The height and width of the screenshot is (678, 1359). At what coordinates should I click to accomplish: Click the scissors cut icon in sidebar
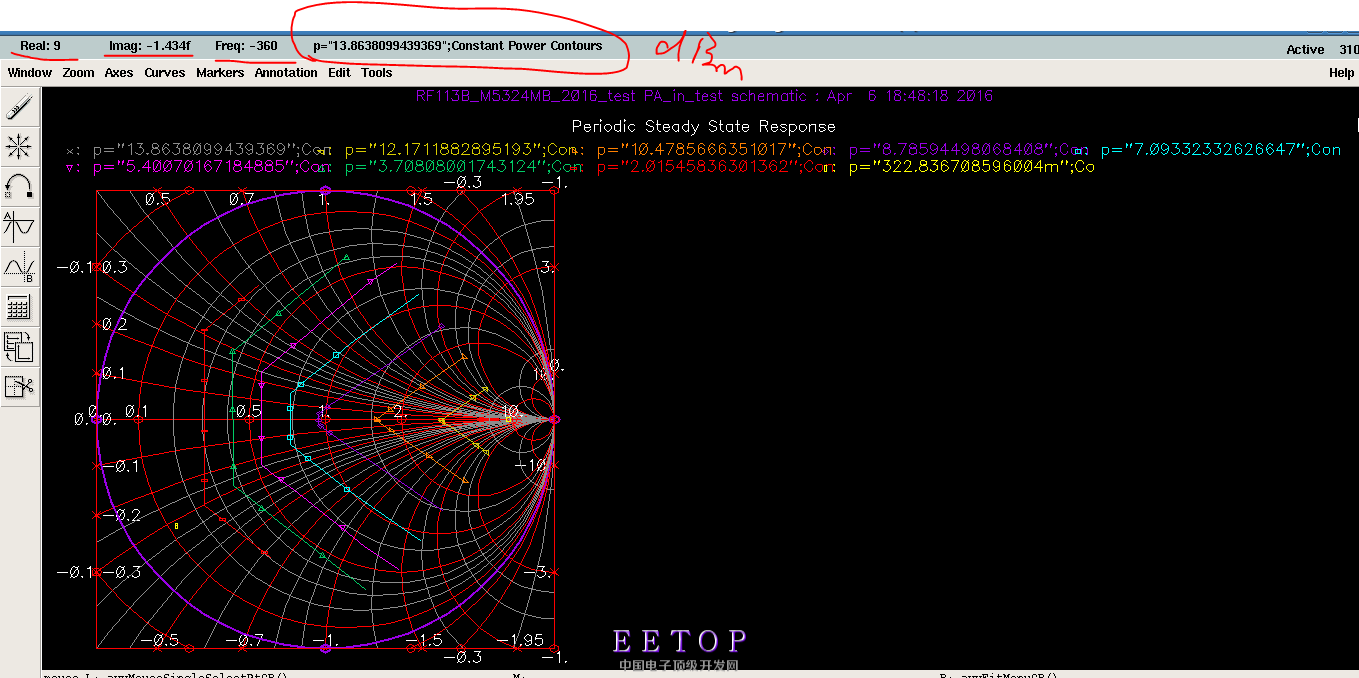point(19,386)
